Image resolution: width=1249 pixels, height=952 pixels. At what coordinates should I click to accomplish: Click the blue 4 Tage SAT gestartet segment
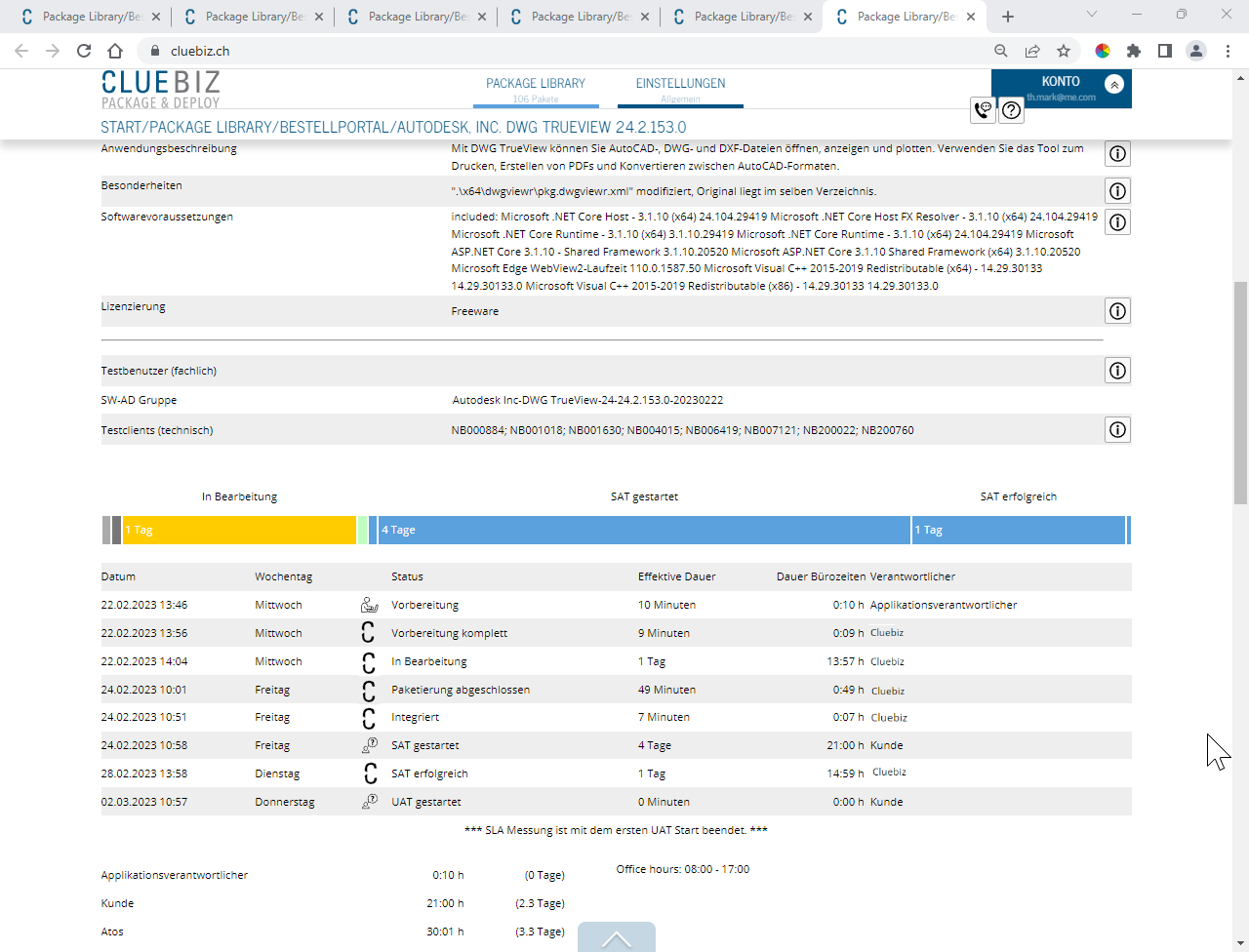(644, 530)
